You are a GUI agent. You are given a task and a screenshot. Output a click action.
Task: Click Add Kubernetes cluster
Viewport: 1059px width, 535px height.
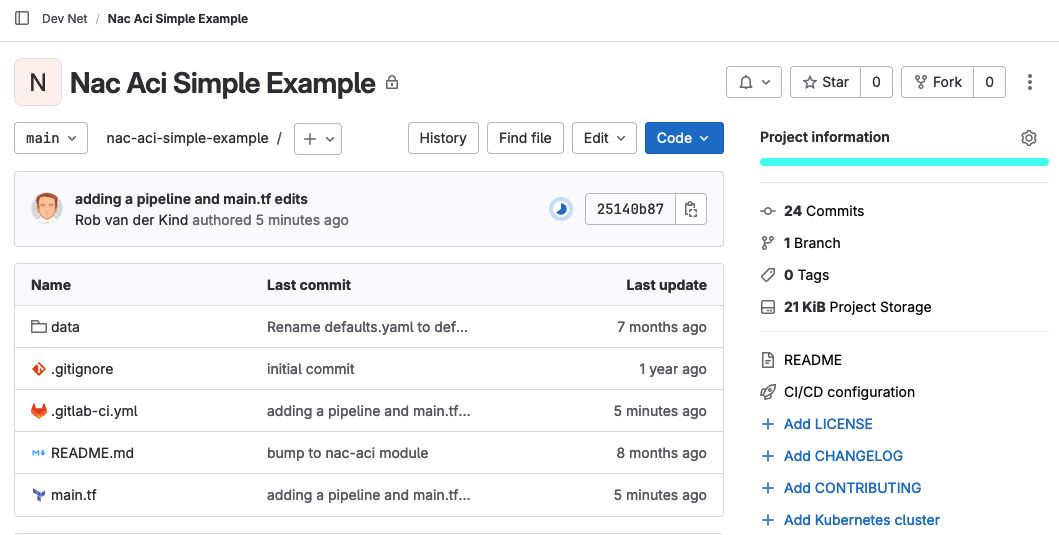click(862, 520)
